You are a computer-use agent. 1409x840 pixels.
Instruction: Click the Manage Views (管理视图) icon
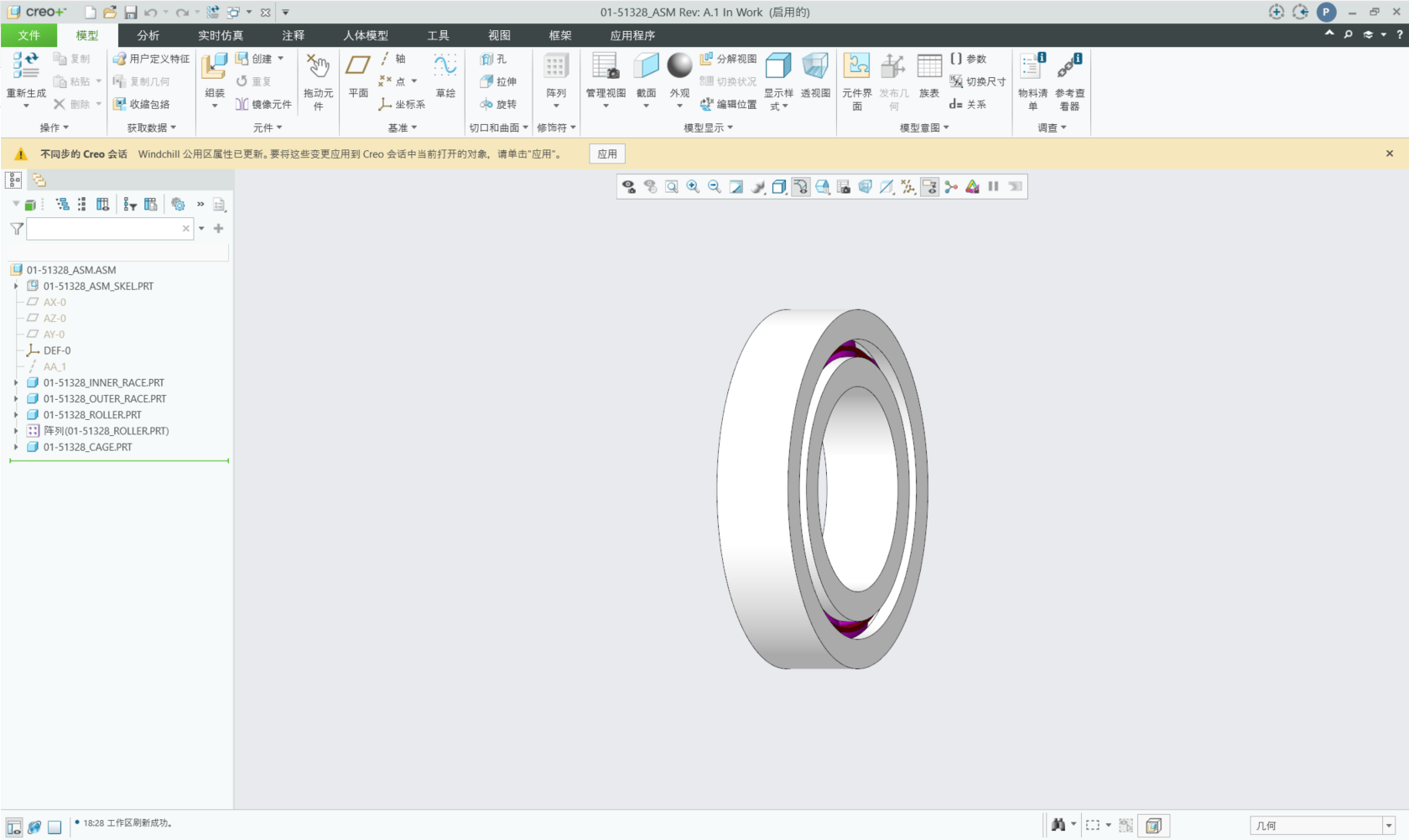(605, 67)
